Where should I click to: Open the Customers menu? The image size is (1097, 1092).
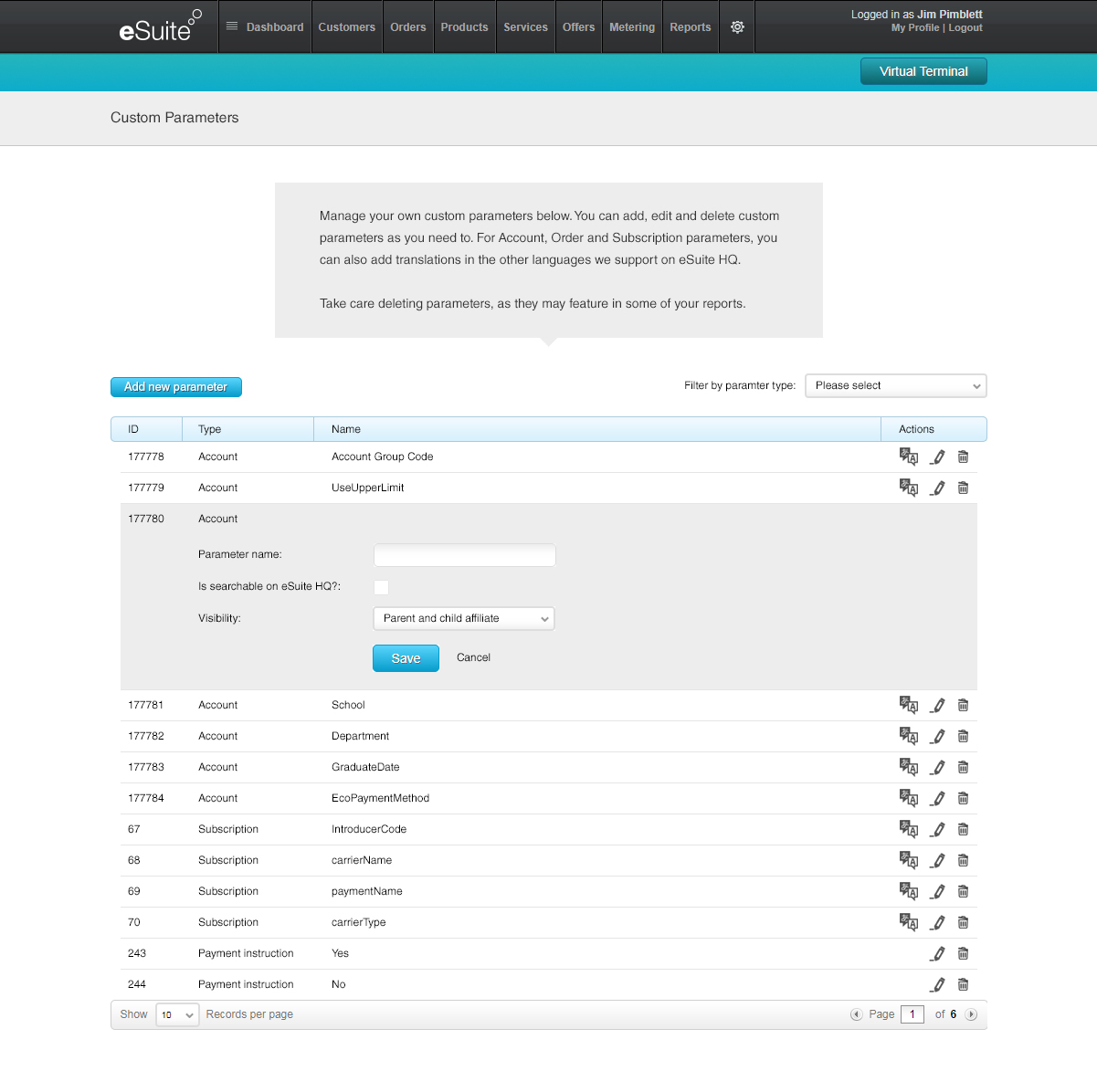pyautogui.click(x=346, y=27)
